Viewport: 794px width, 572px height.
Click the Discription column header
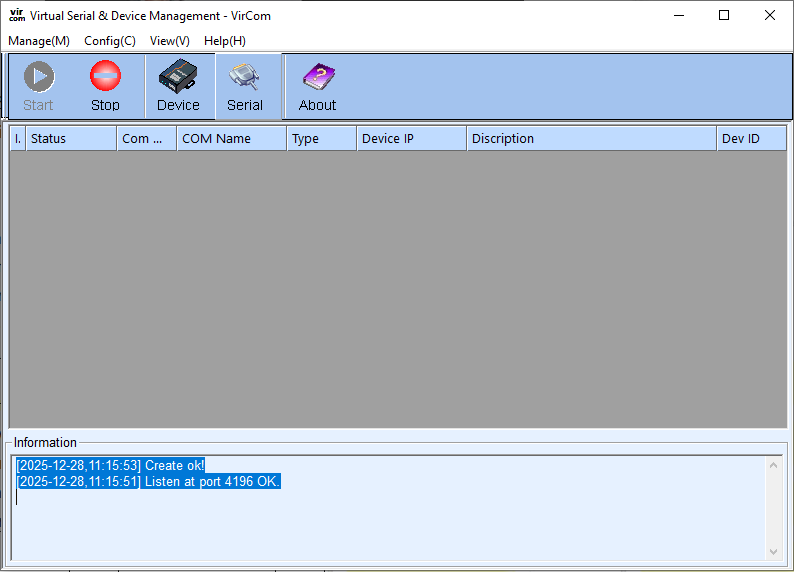[x=591, y=139]
